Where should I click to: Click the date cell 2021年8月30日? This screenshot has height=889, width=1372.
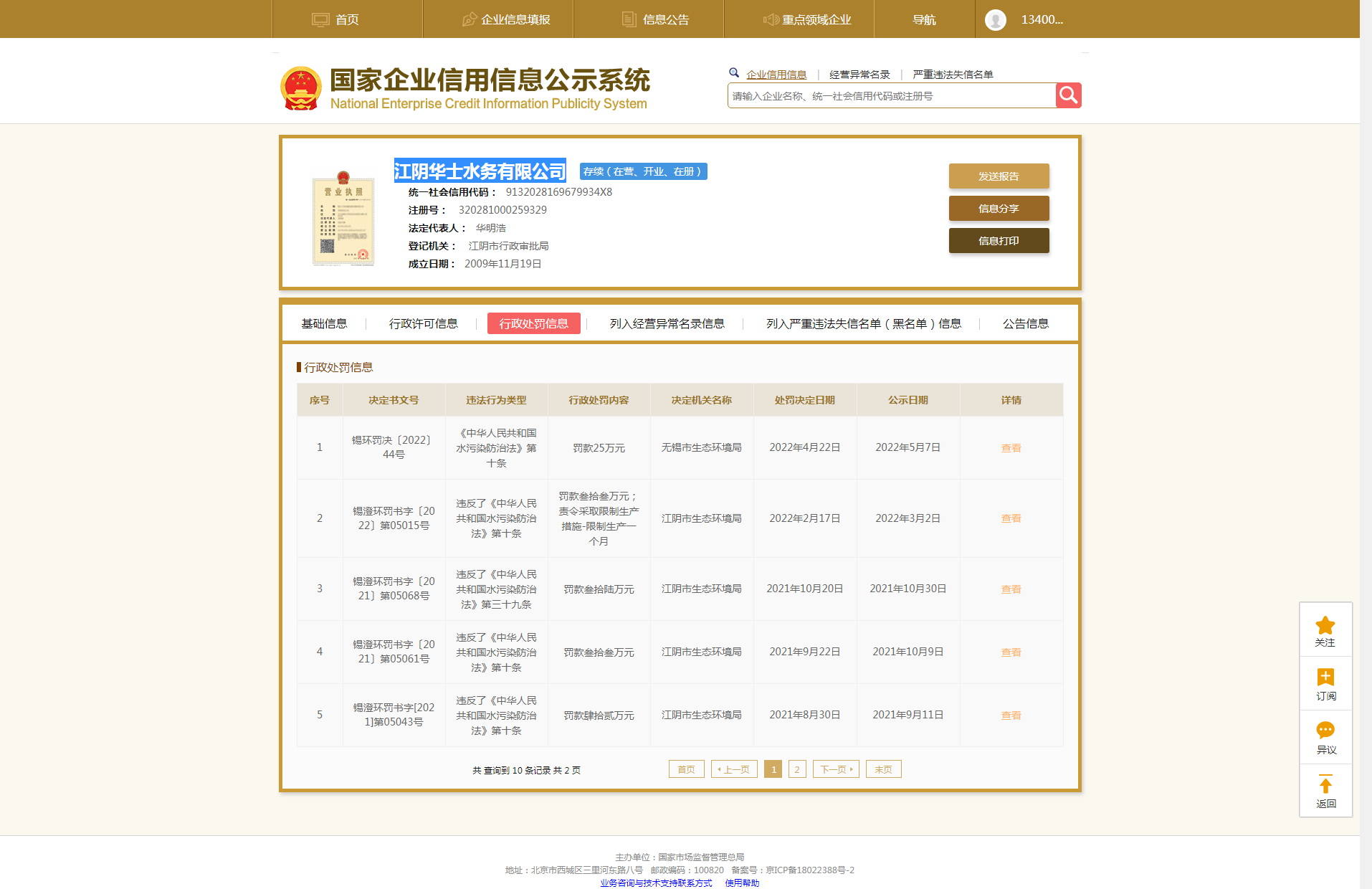coord(805,715)
